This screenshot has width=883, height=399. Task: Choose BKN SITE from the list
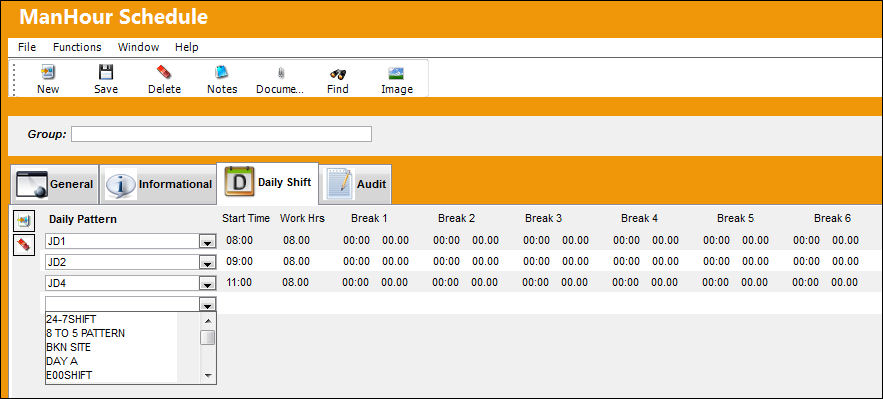click(68, 347)
